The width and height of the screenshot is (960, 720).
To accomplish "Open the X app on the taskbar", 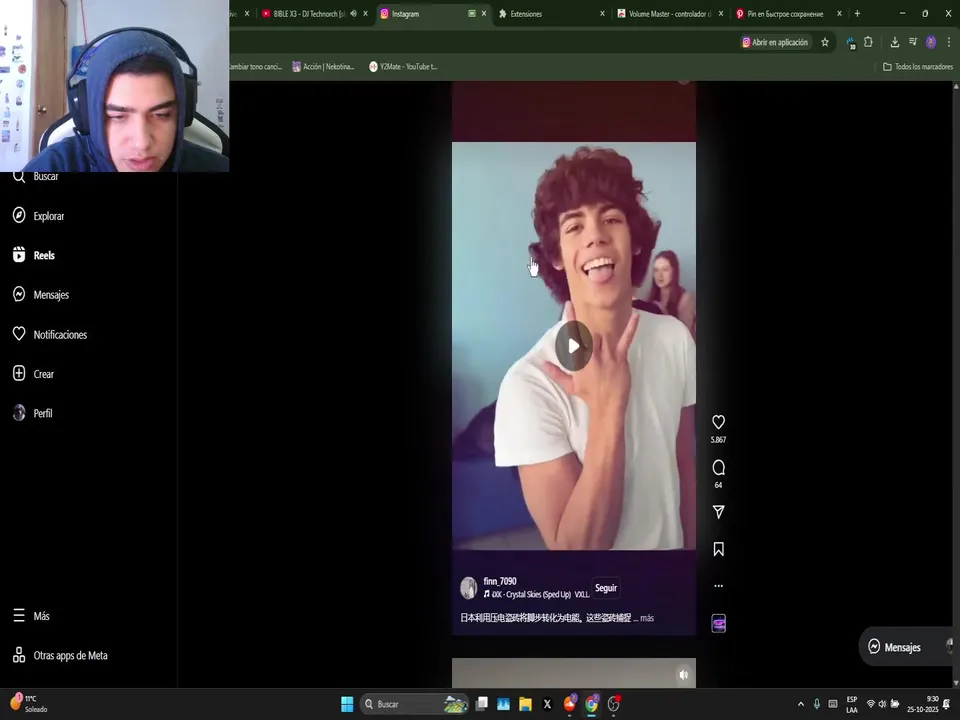I will pyautogui.click(x=547, y=704).
